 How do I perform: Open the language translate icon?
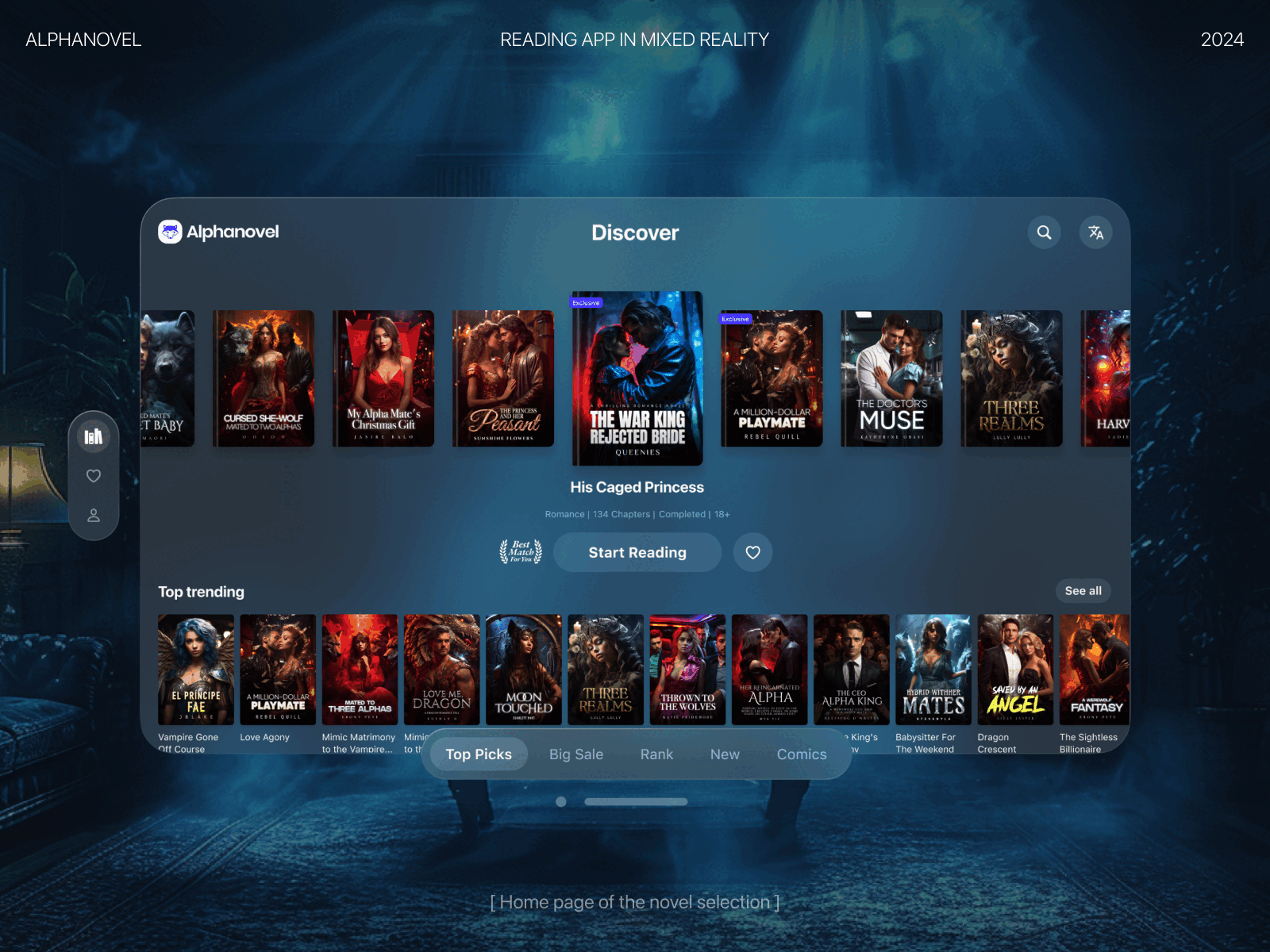point(1095,232)
